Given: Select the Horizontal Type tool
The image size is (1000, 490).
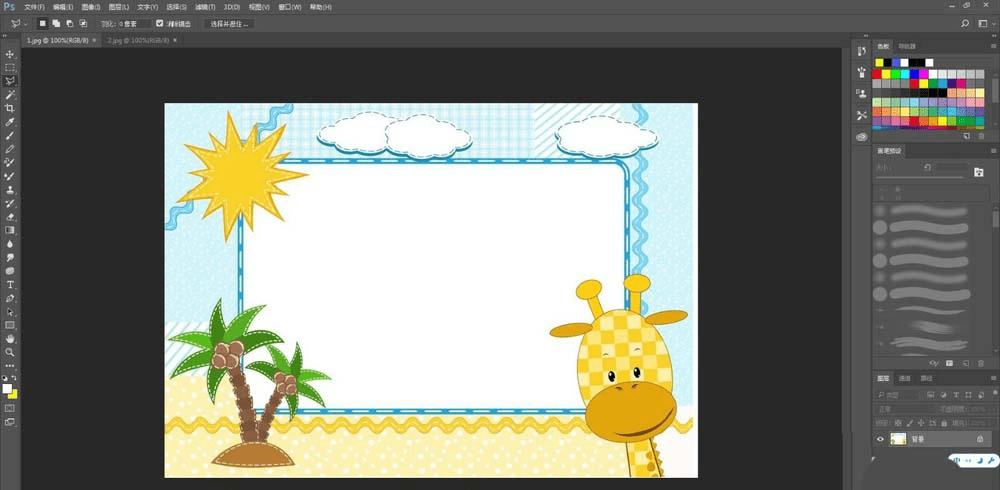Looking at the screenshot, I should pos(10,285).
